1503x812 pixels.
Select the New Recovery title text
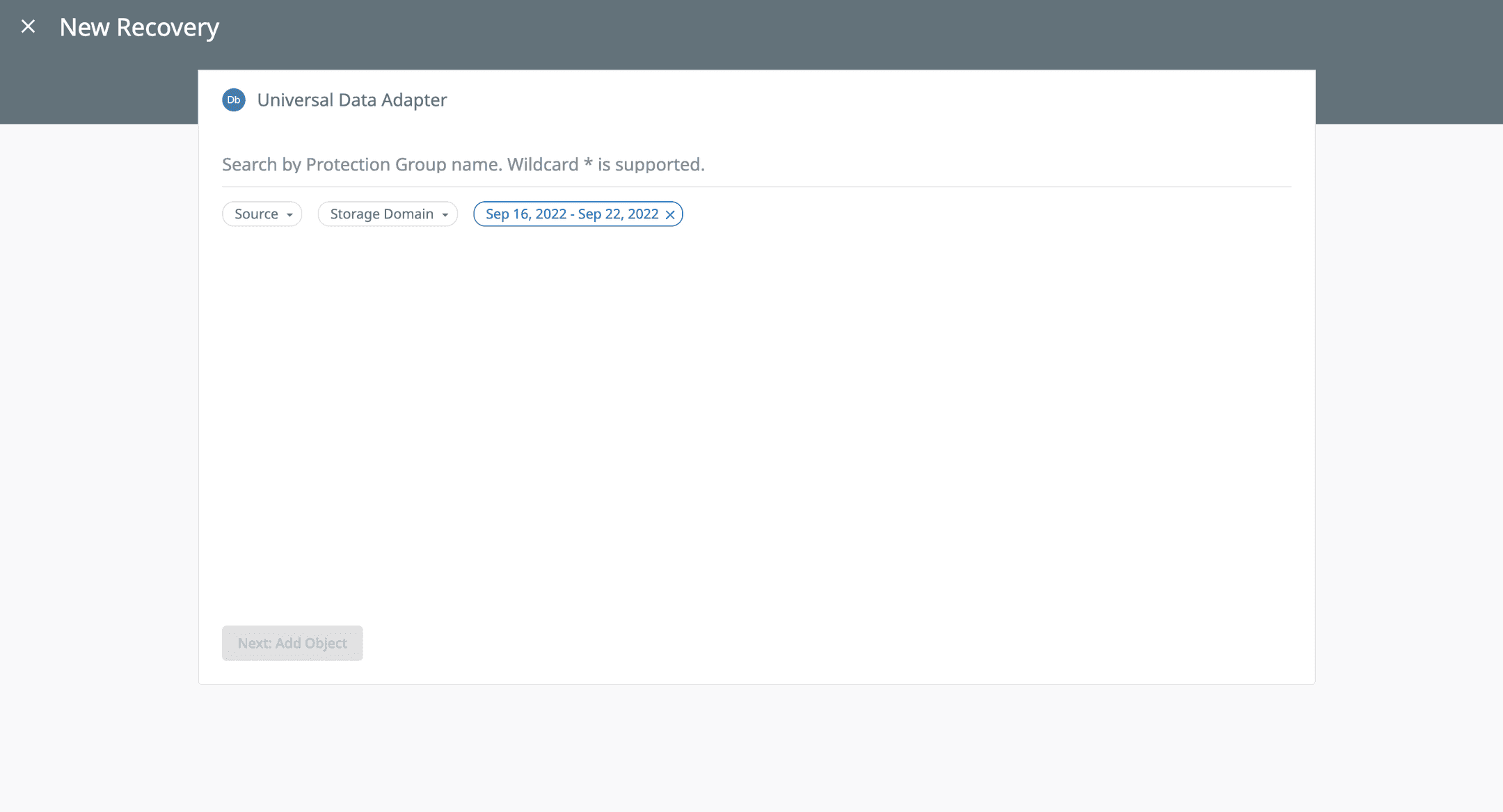pyautogui.click(x=139, y=27)
